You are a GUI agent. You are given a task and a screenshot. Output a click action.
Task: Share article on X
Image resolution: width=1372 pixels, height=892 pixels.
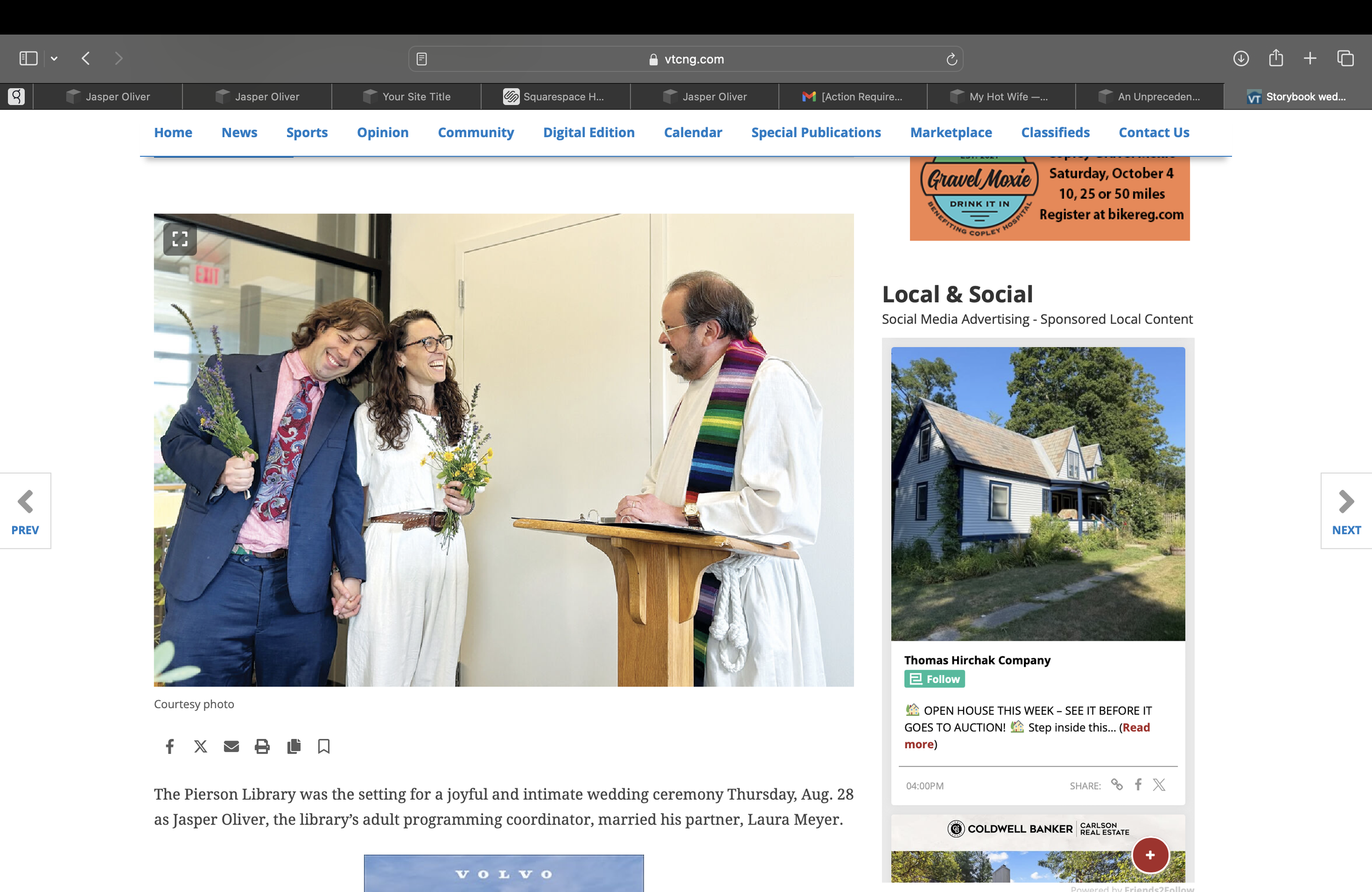coord(200,746)
